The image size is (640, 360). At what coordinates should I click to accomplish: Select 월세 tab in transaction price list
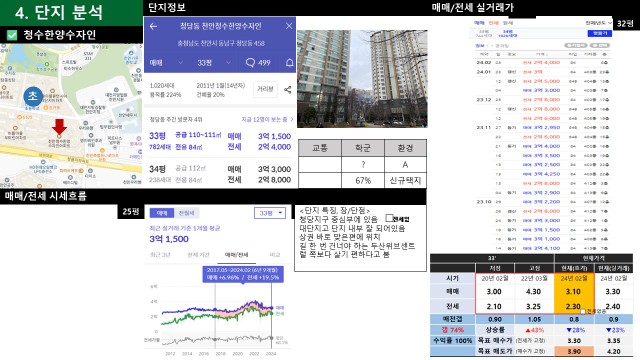pyautogui.click(x=508, y=23)
